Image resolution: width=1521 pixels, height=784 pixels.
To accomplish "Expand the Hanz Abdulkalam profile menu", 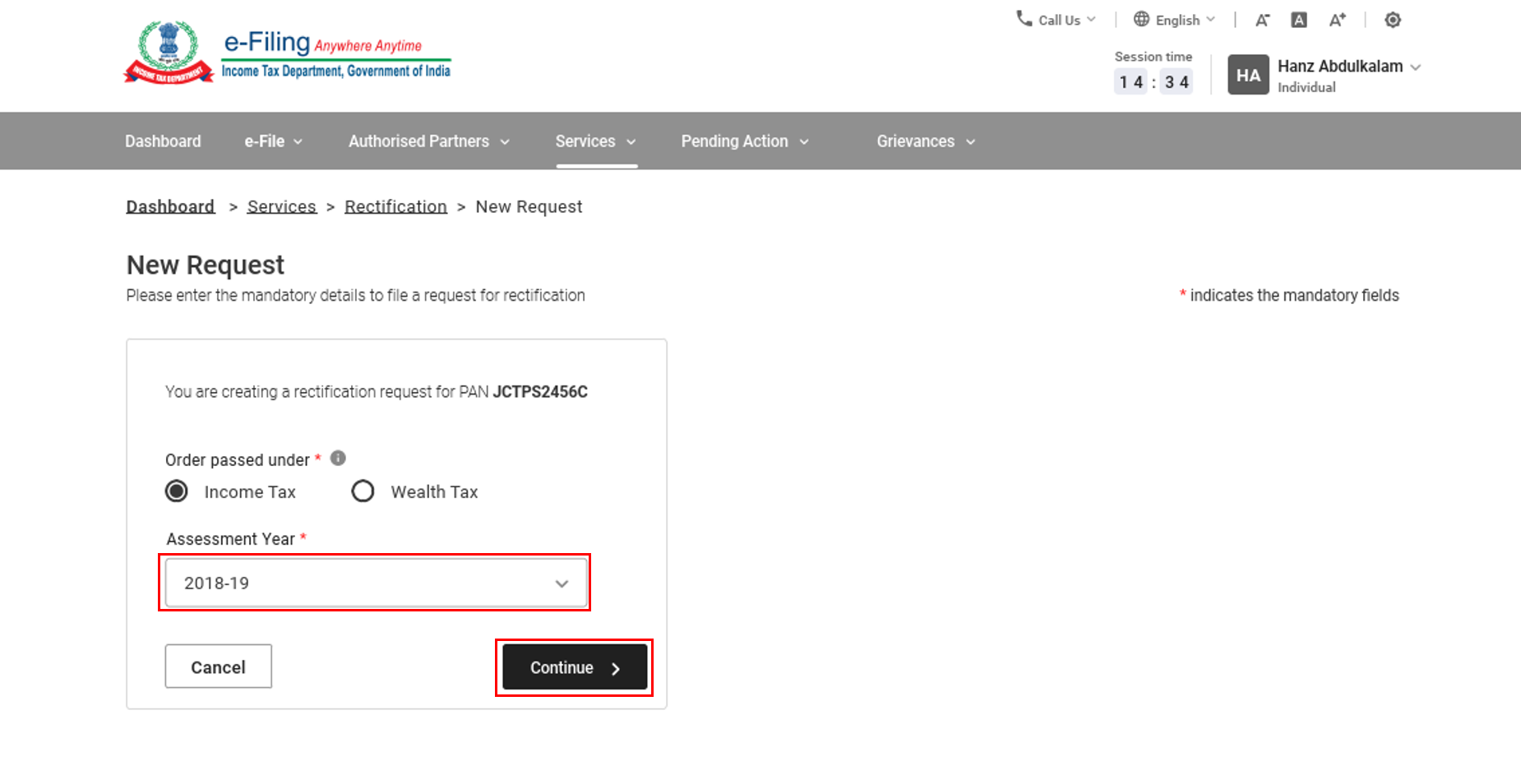I will click(1415, 67).
